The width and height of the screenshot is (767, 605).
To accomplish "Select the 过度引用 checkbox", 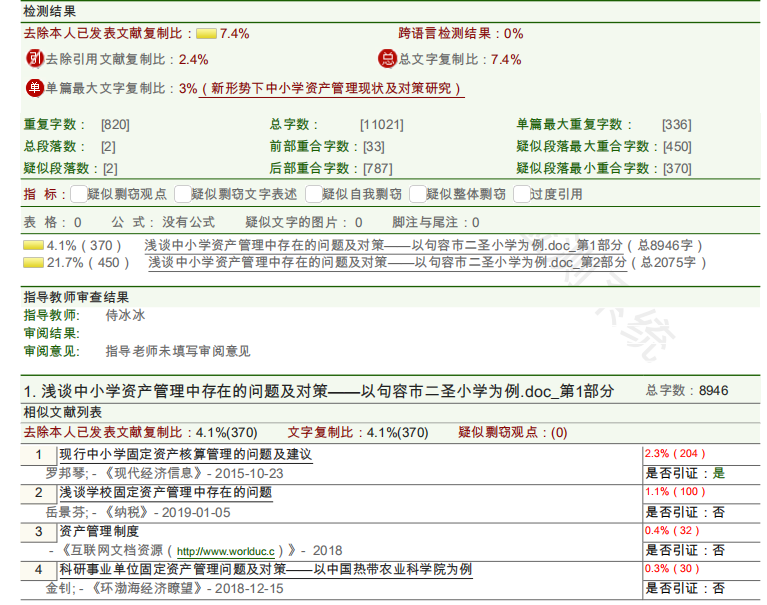I will 521,194.
